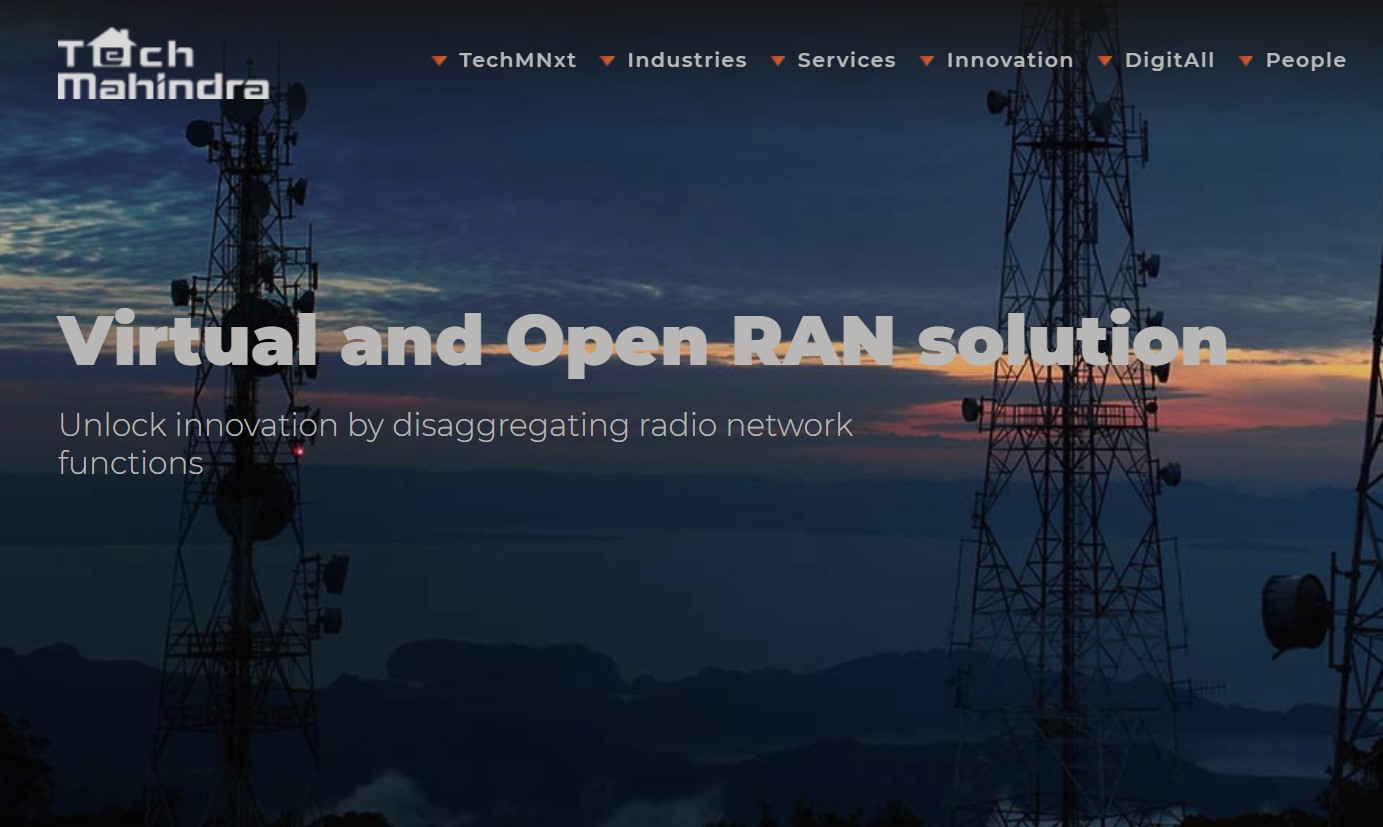Open the Services menu
The height and width of the screenshot is (827, 1383).
[x=846, y=60]
